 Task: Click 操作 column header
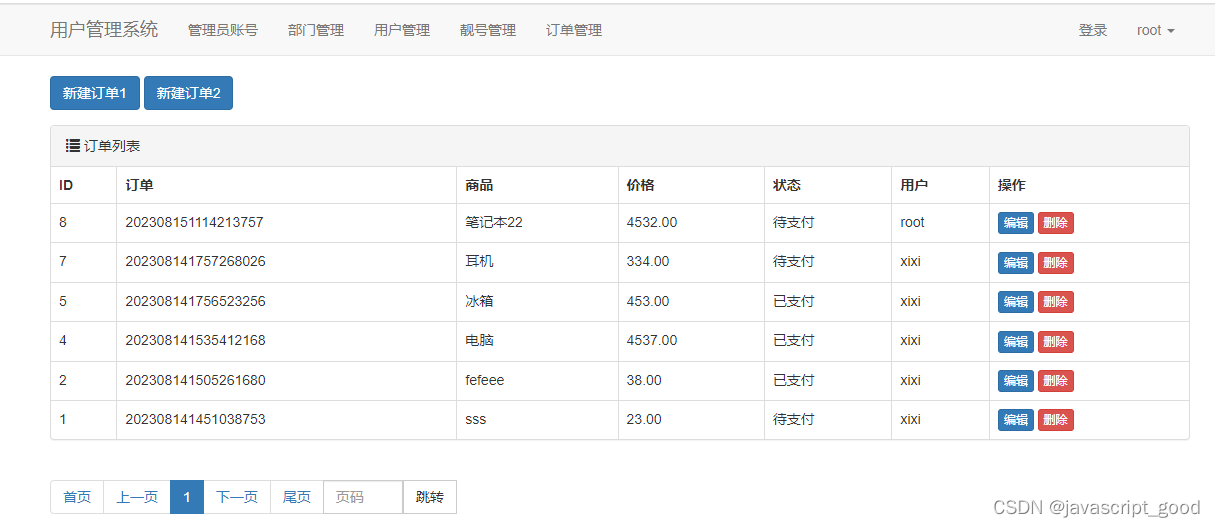1012,185
